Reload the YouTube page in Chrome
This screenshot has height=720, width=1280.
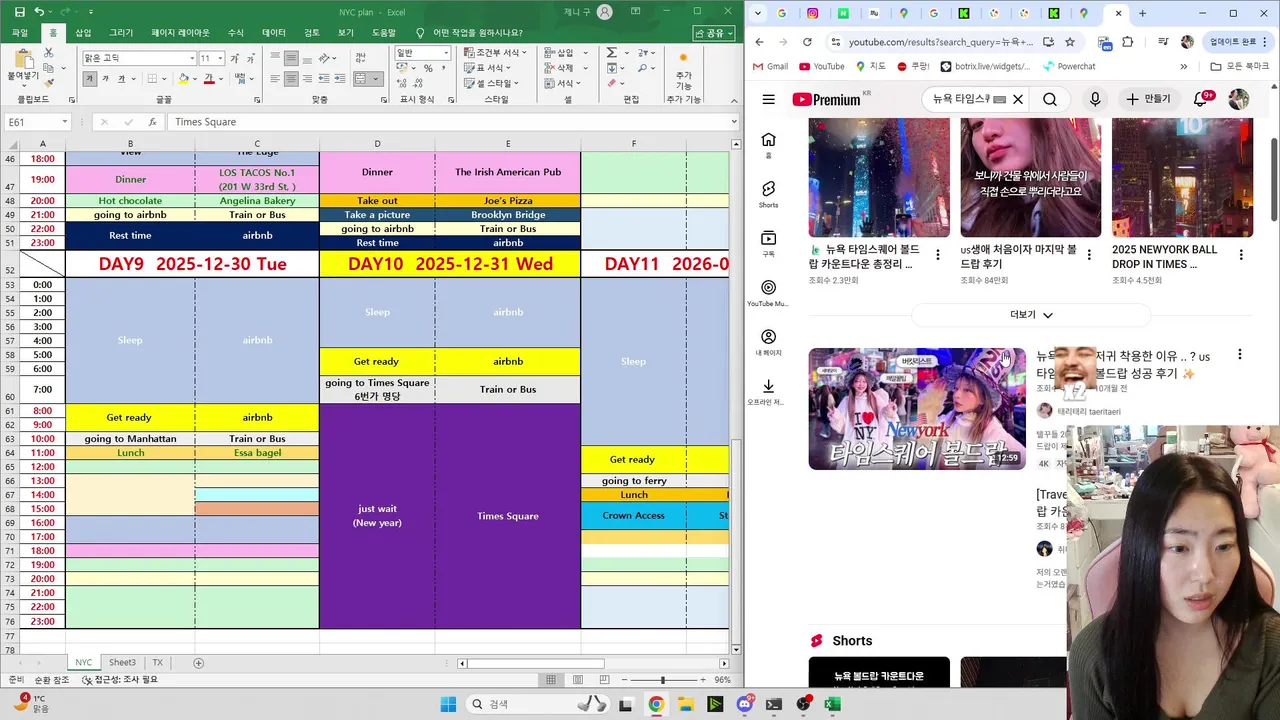[x=808, y=42]
